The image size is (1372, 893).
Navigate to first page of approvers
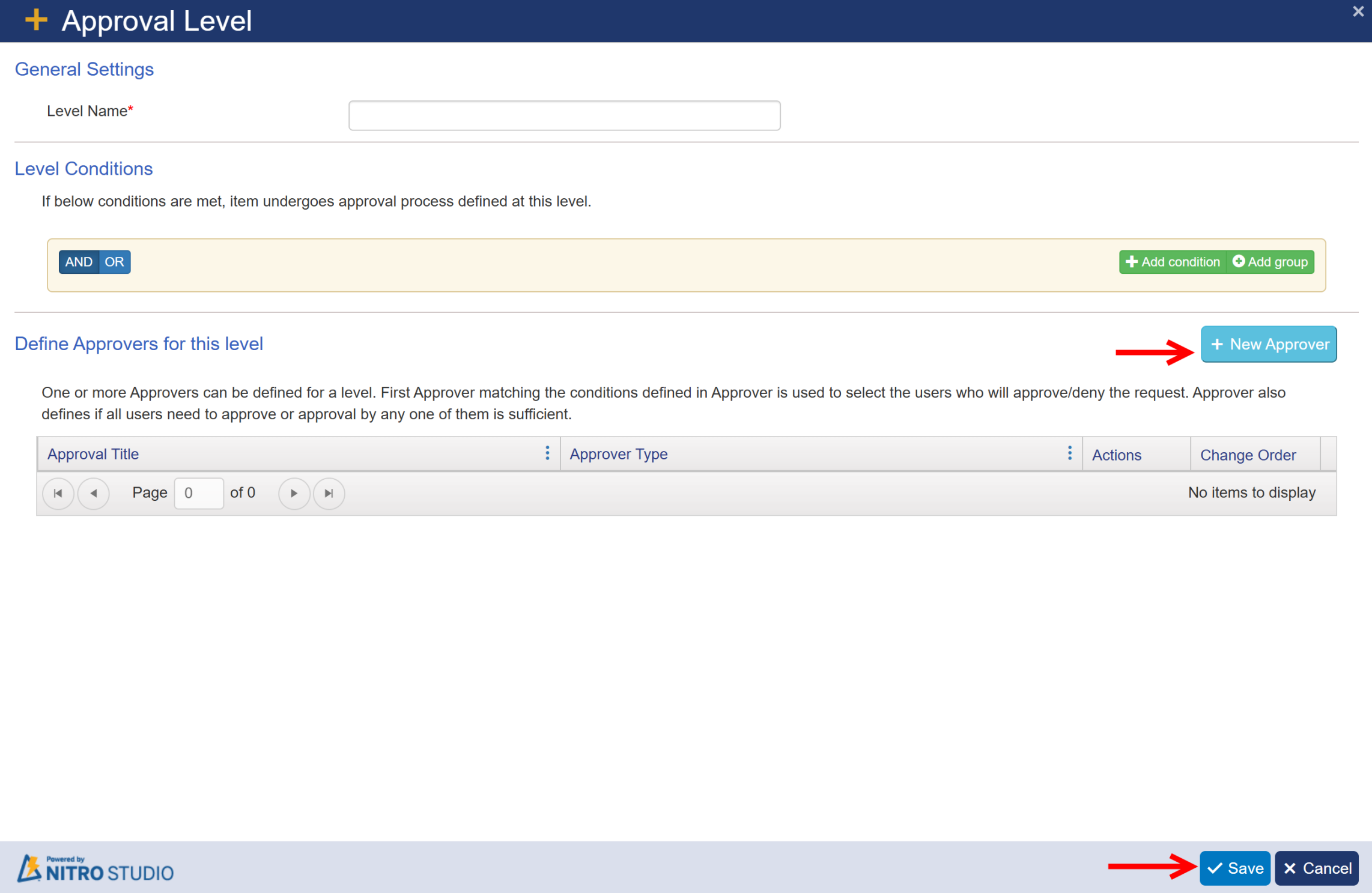(x=58, y=493)
